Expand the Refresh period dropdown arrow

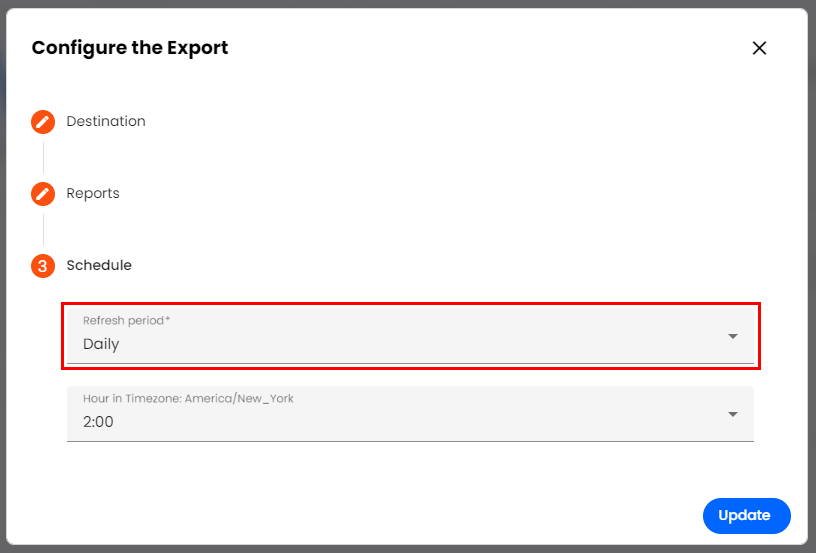tap(733, 336)
